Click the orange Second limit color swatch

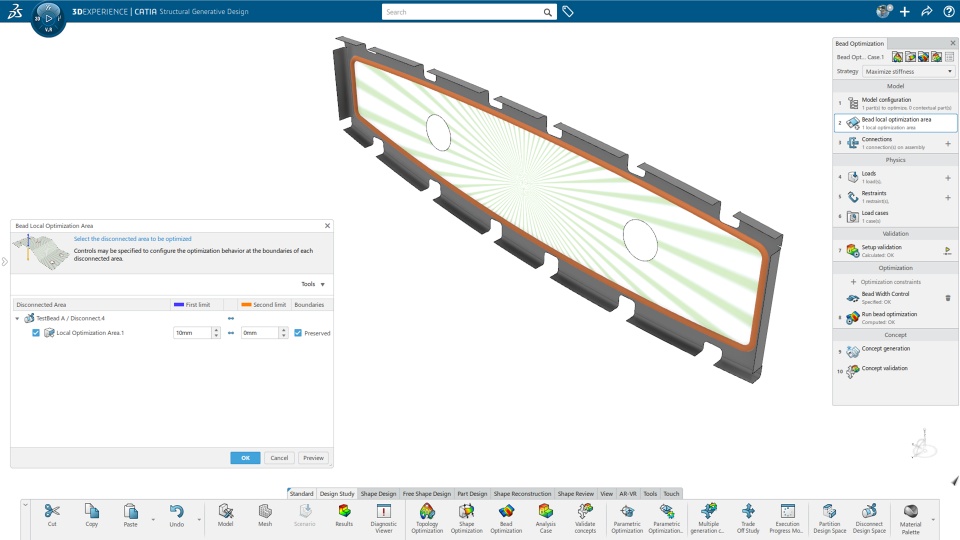pos(246,304)
